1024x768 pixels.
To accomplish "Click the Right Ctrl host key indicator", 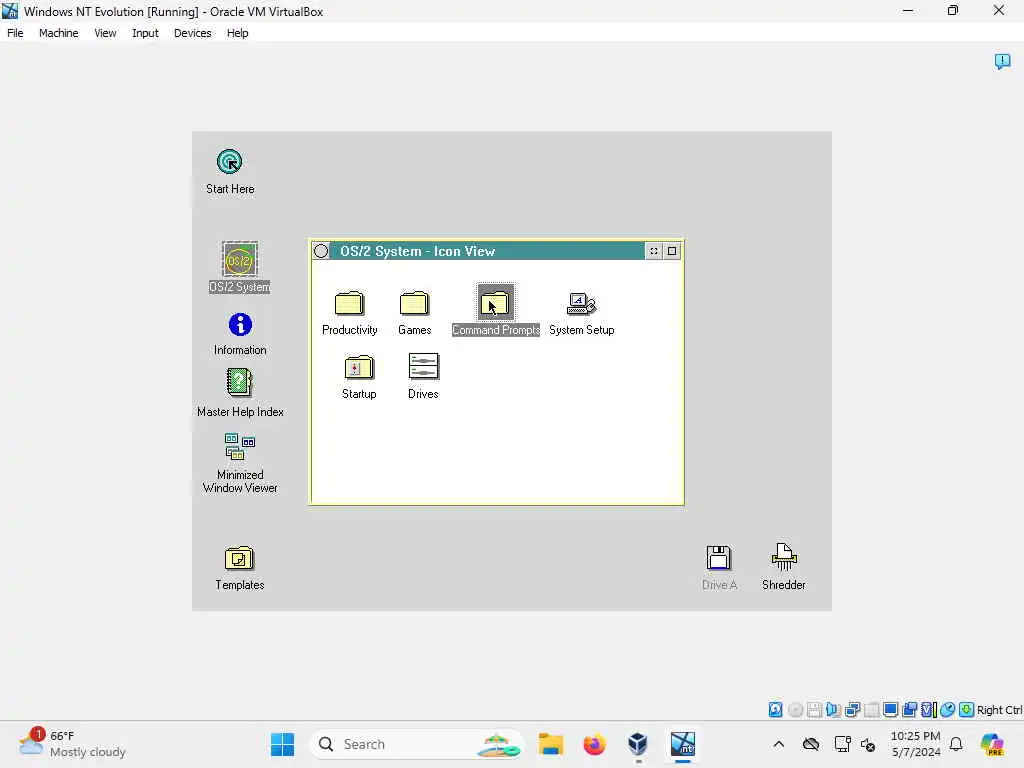I will 999,710.
